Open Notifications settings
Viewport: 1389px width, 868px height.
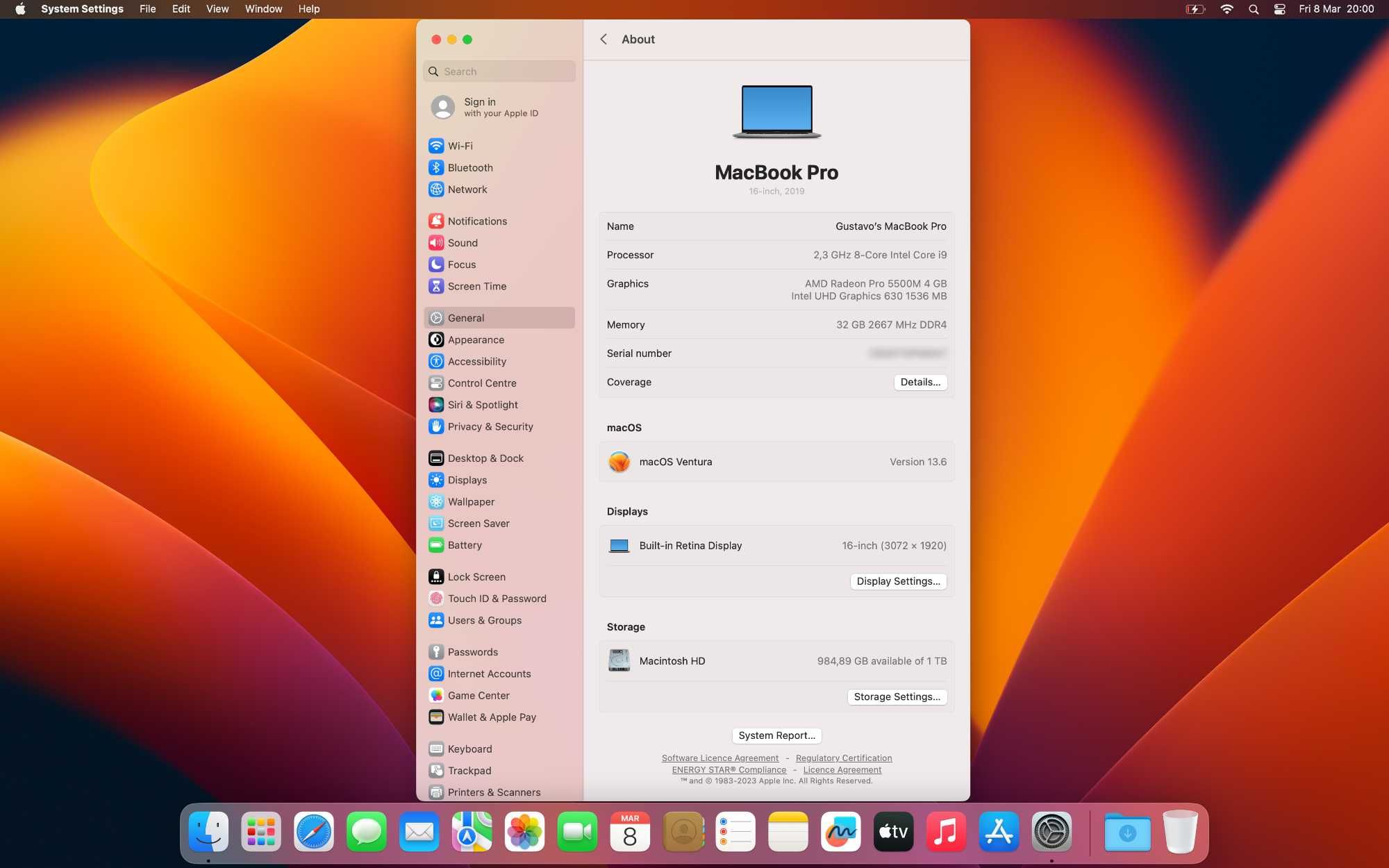click(x=499, y=221)
